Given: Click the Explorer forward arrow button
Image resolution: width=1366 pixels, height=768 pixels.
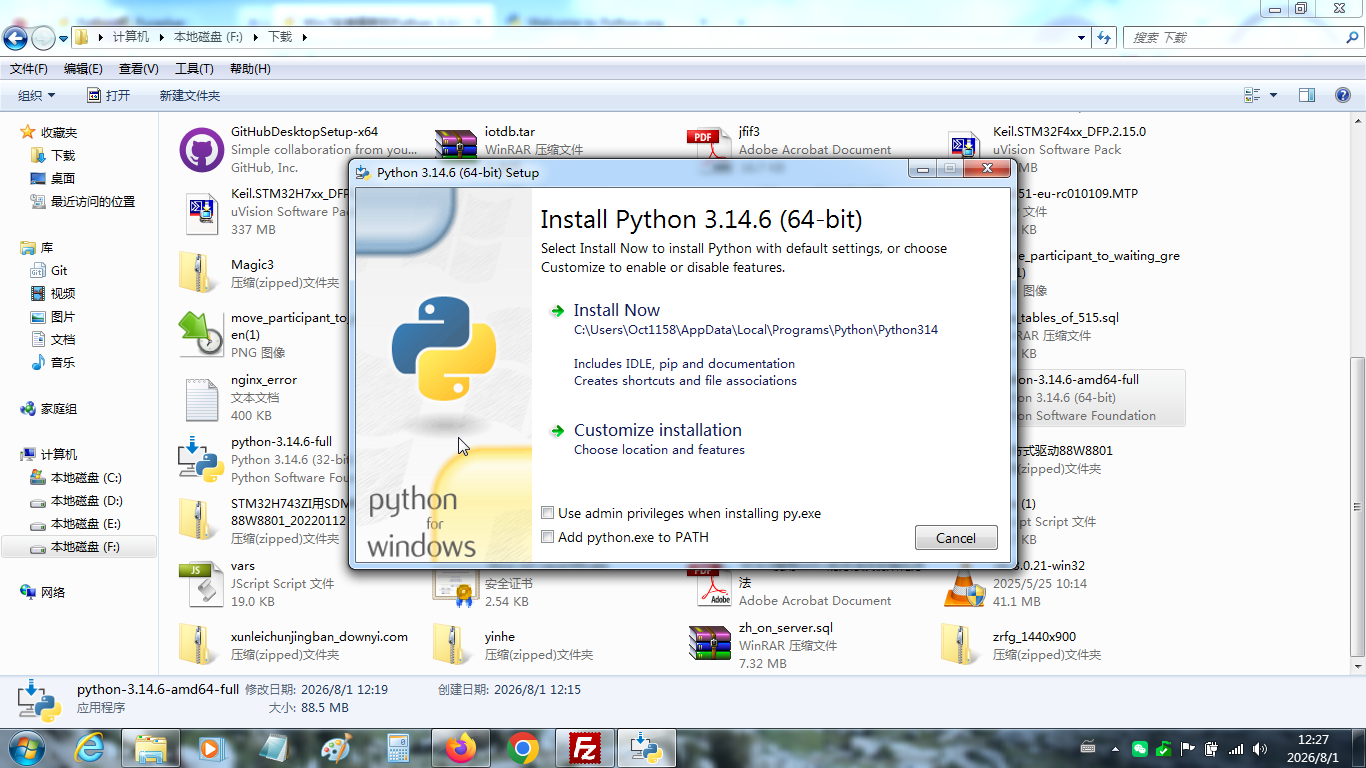Looking at the screenshot, I should (x=43, y=38).
